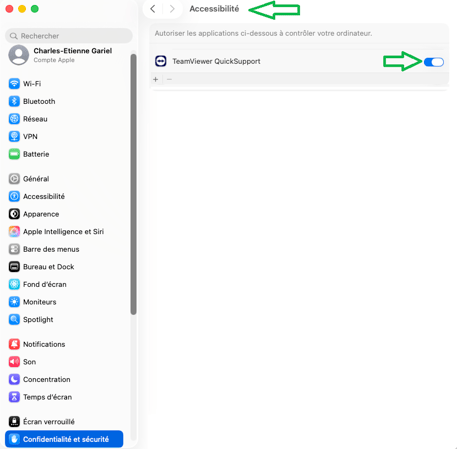This screenshot has width=457, height=449.
Task: Click the Rechercher search field
Action: [x=69, y=36]
